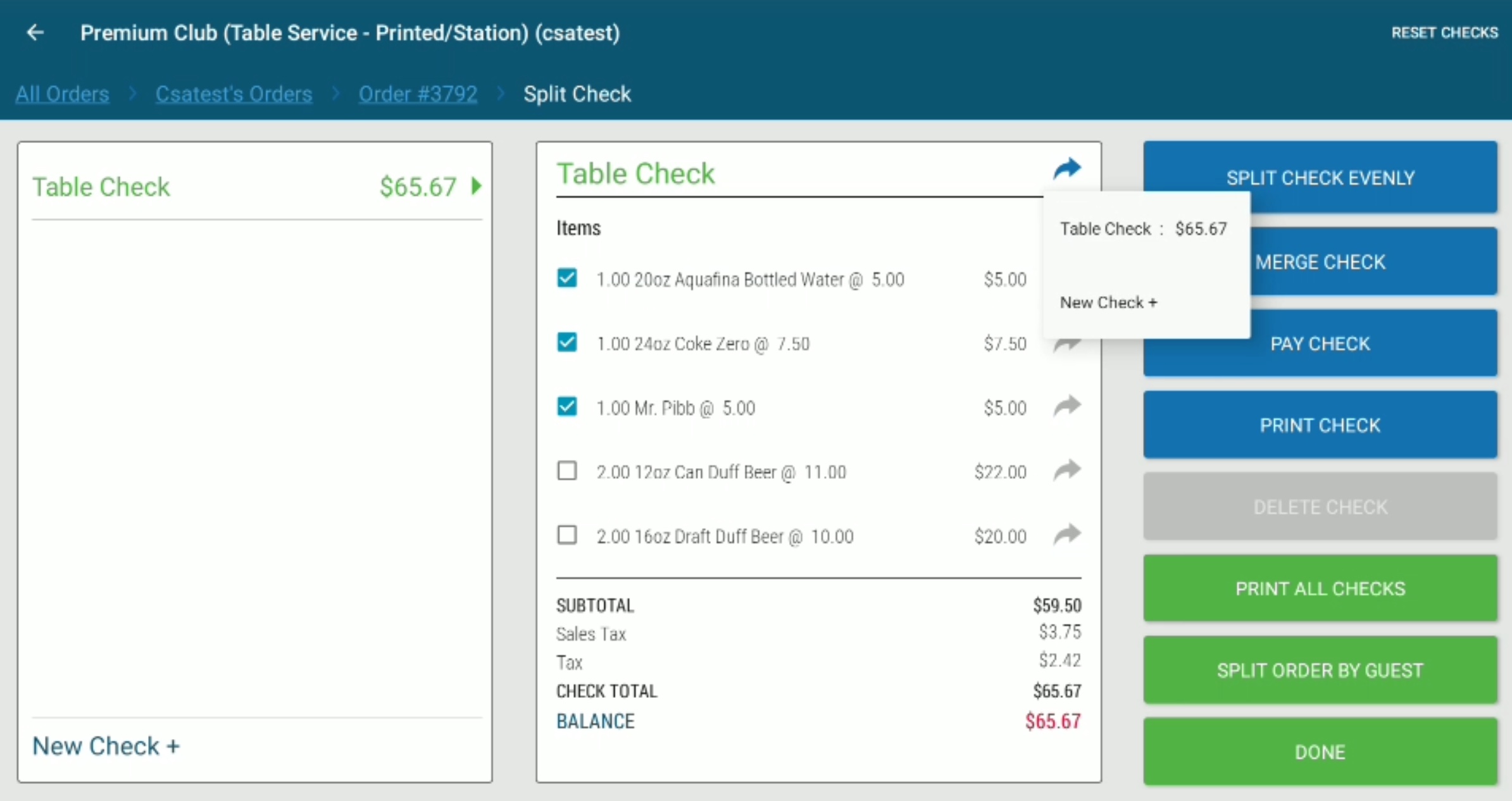
Task: Click the red balance amount $65.67
Action: pos(1053,721)
